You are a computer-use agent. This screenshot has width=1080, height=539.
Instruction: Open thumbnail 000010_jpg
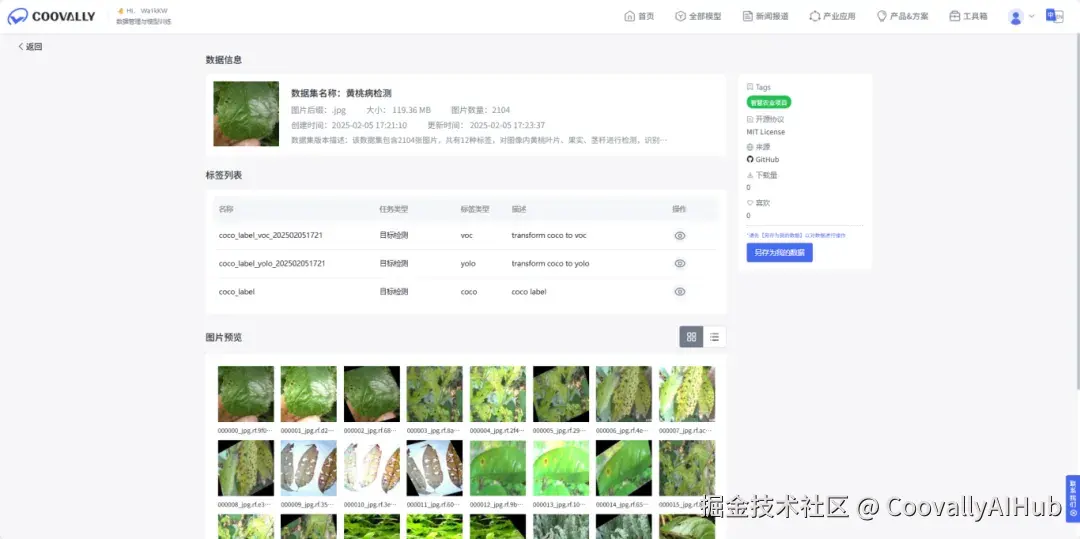click(x=372, y=468)
